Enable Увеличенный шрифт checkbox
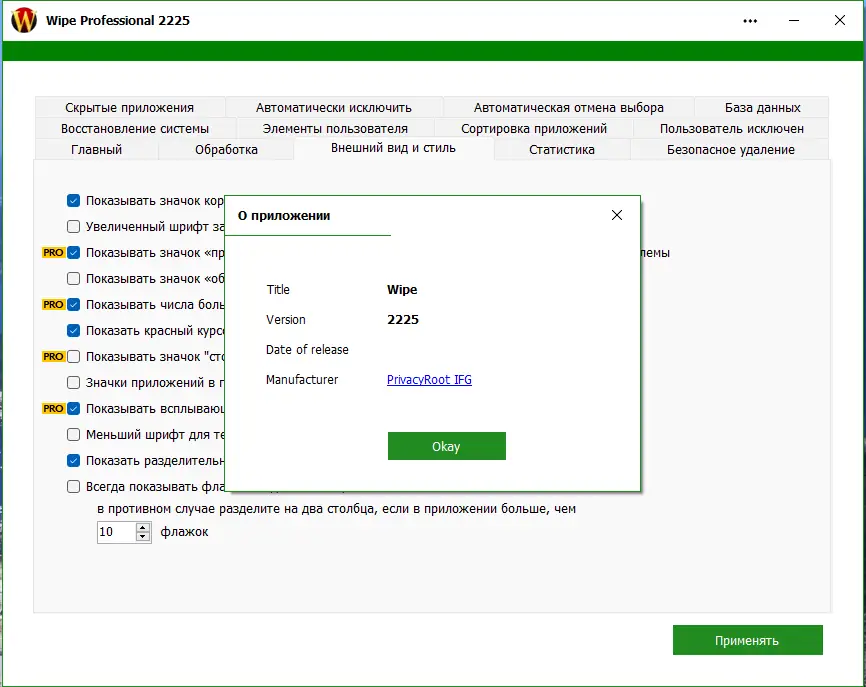866x687 pixels. click(x=73, y=226)
